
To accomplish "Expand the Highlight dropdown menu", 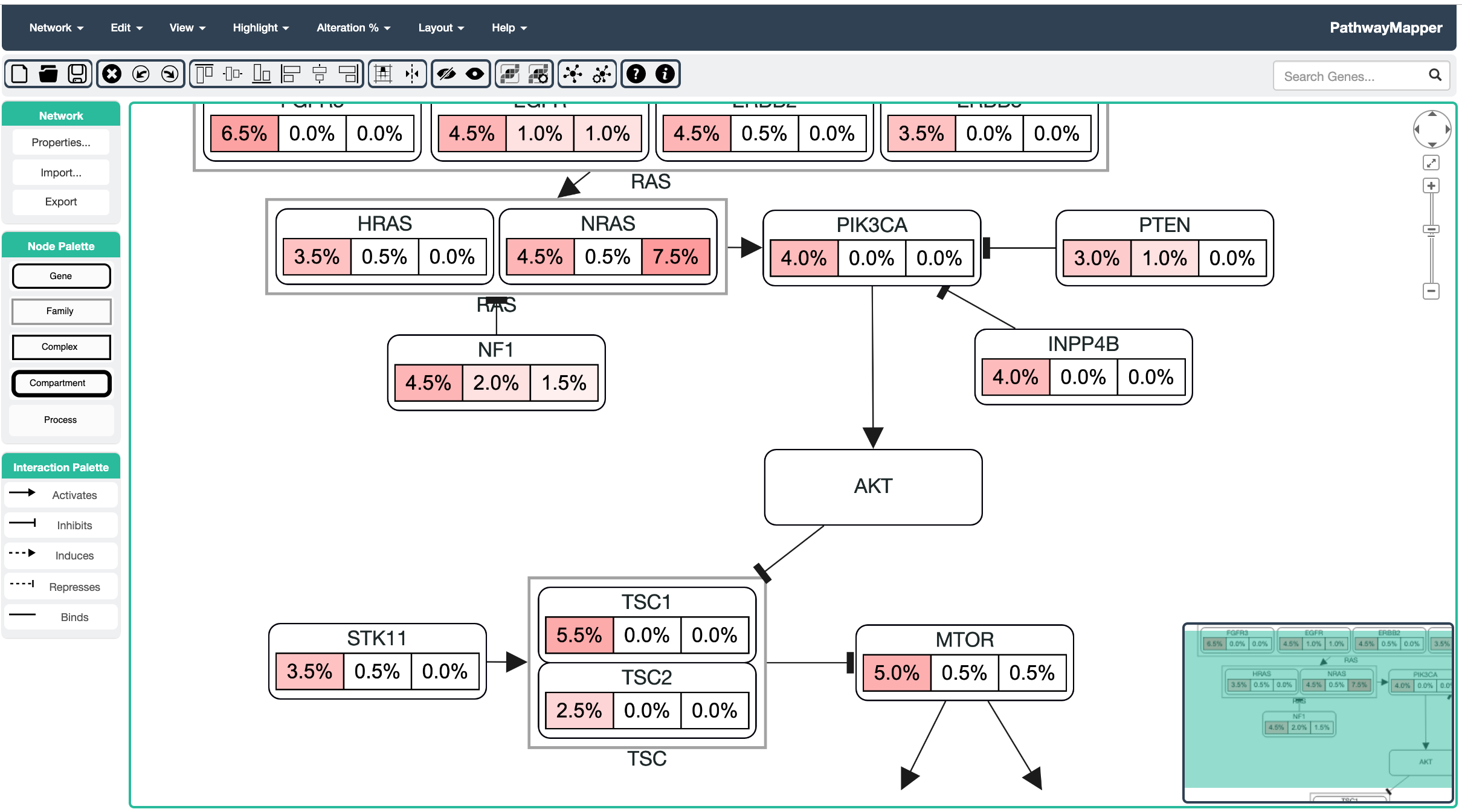I will point(260,28).
